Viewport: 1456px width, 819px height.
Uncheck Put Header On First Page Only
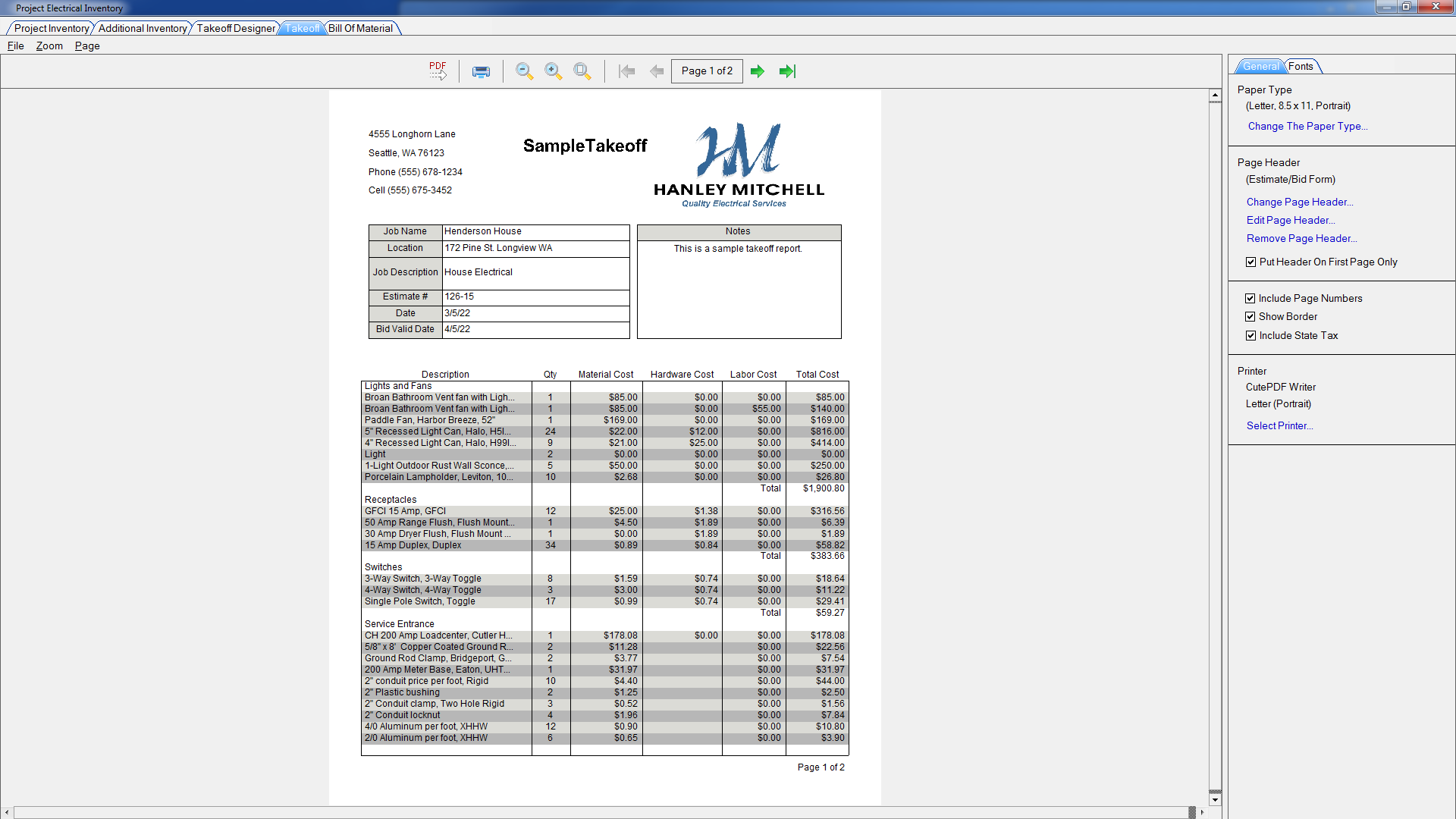click(1251, 262)
